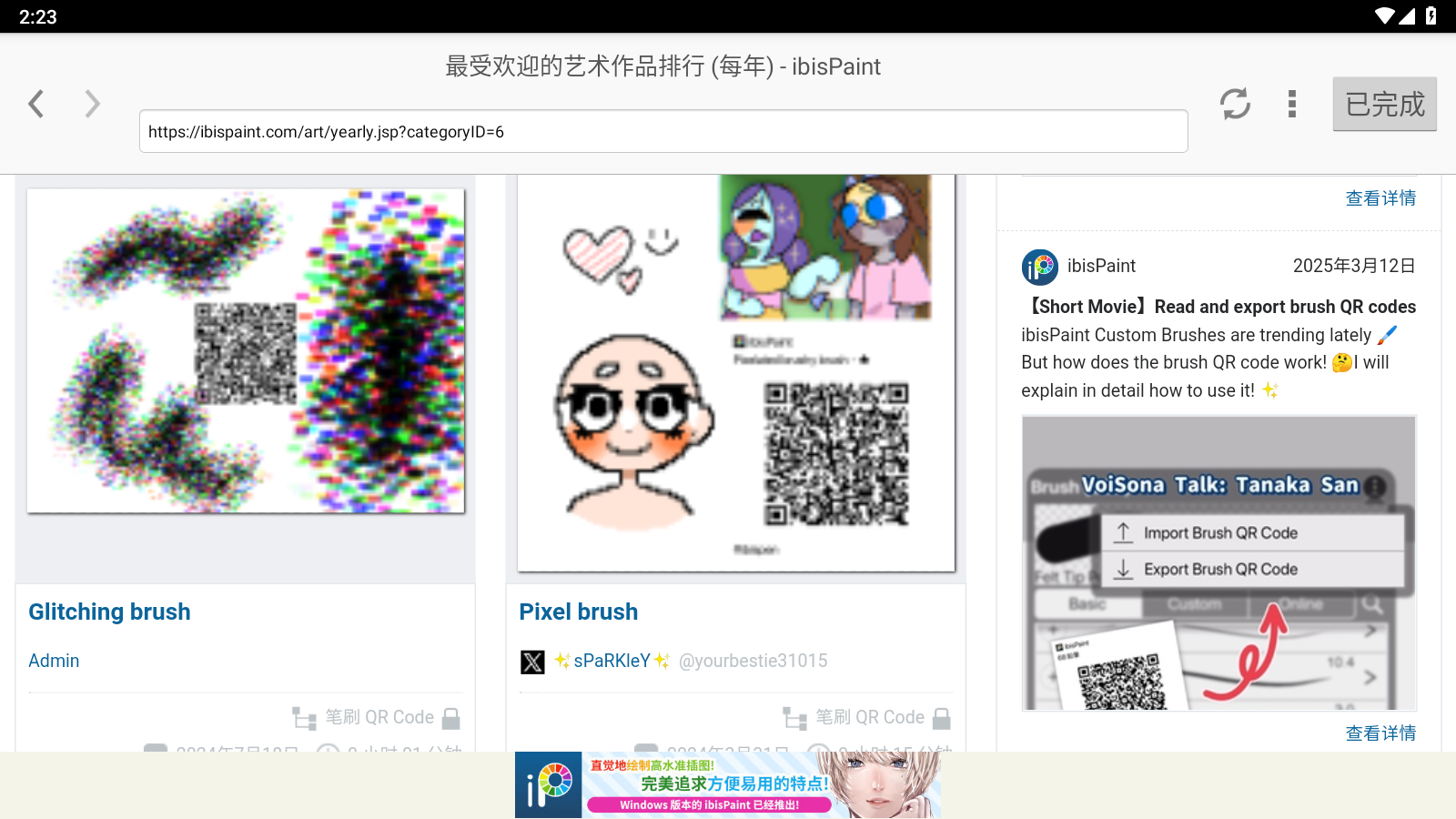This screenshot has width=1456, height=819.
Task: Click the page title ibisPaint ranking text
Action: click(662, 66)
